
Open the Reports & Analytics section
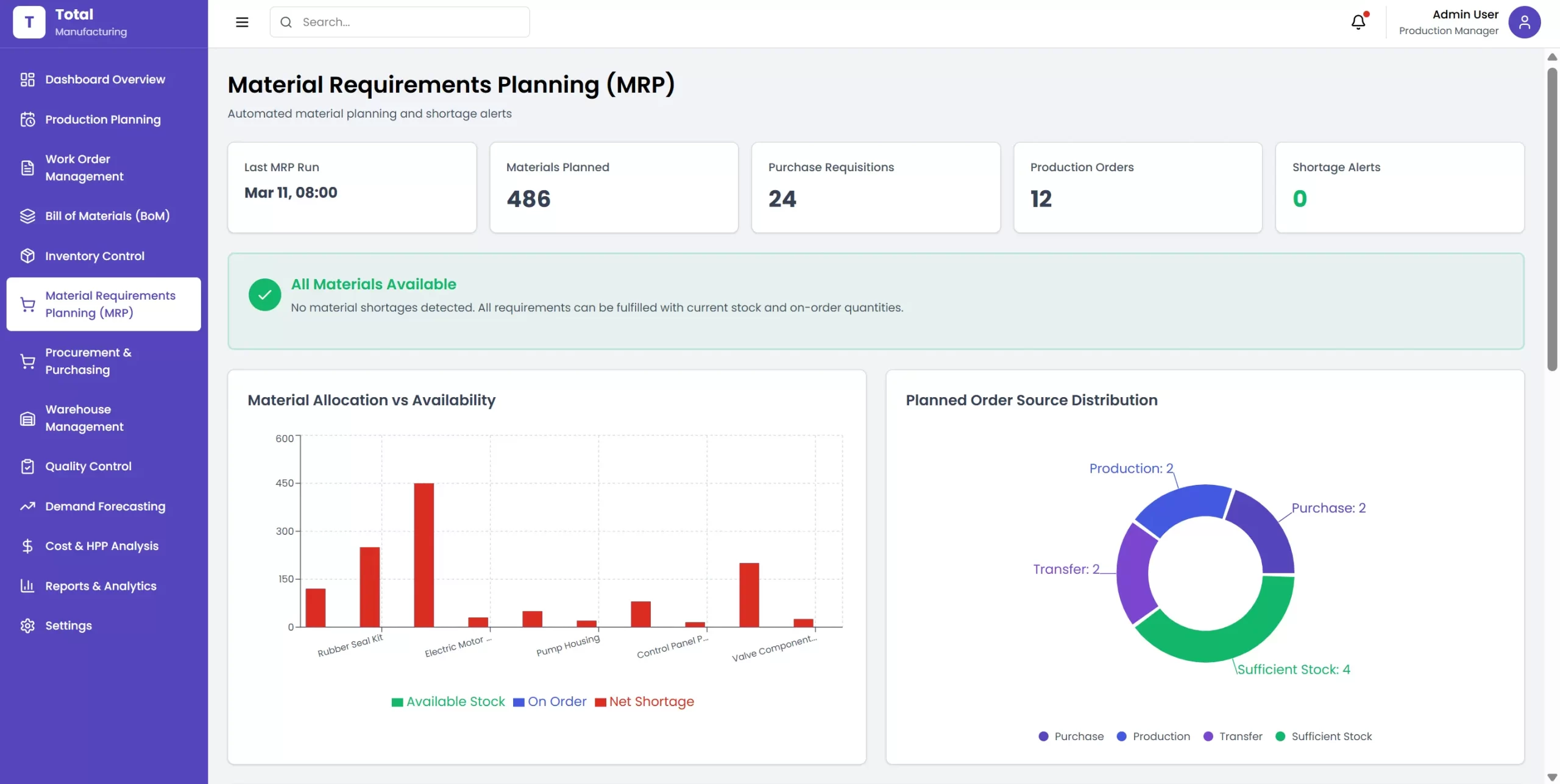[x=101, y=586]
